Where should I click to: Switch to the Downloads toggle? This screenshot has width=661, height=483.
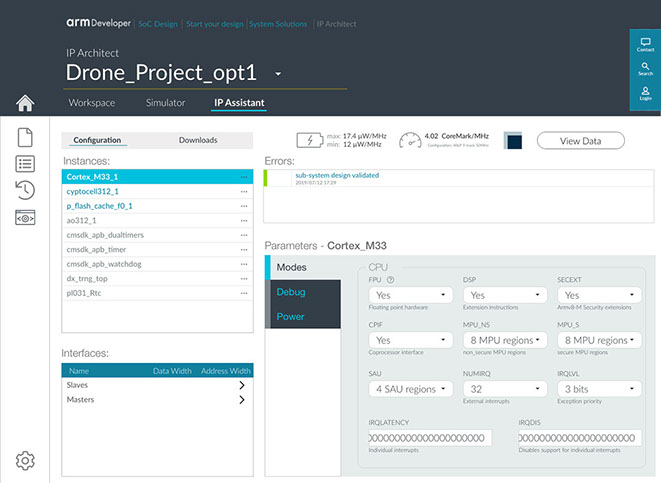click(198, 141)
